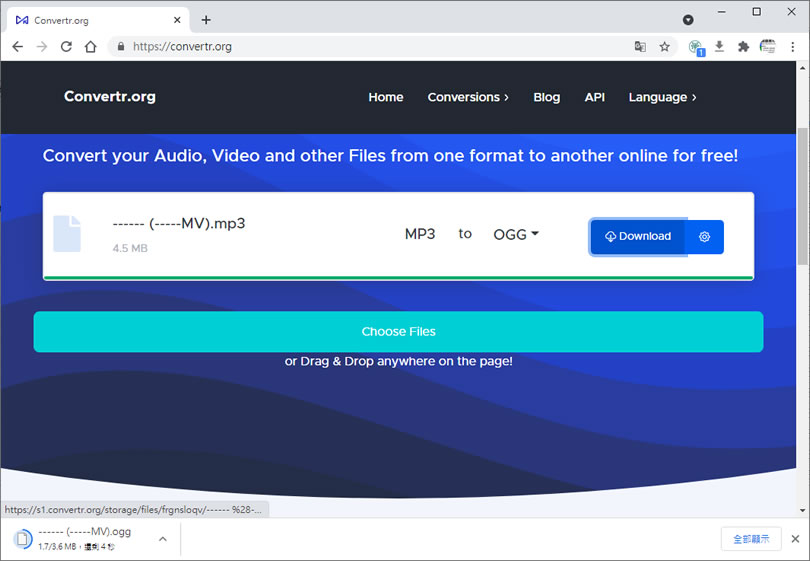The image size is (810, 561).
Task: Click the MP3 source format label
Action: point(419,235)
